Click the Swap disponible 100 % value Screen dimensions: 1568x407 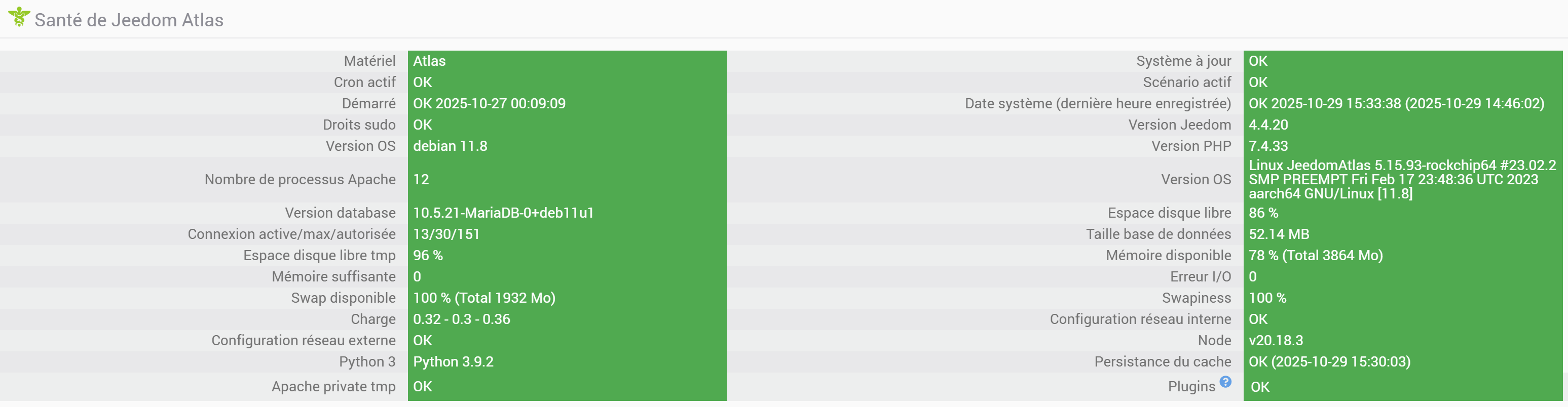click(484, 298)
